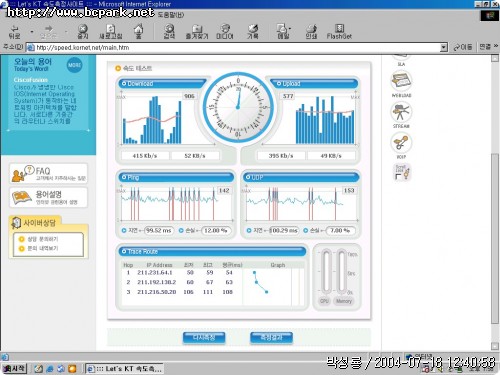The image size is (500, 375).
Task: Open the 문의 내역보기 link
Action: click(43, 248)
